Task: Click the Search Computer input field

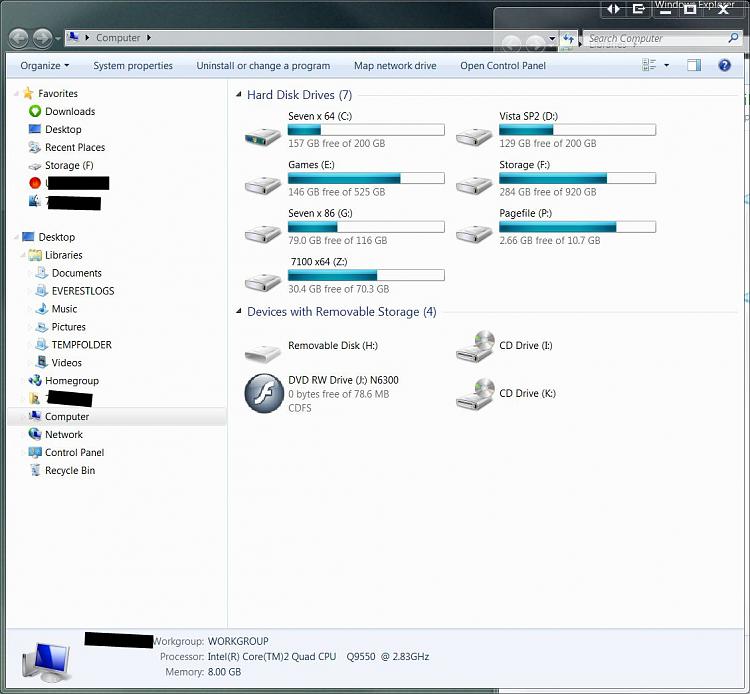Action: tap(655, 38)
